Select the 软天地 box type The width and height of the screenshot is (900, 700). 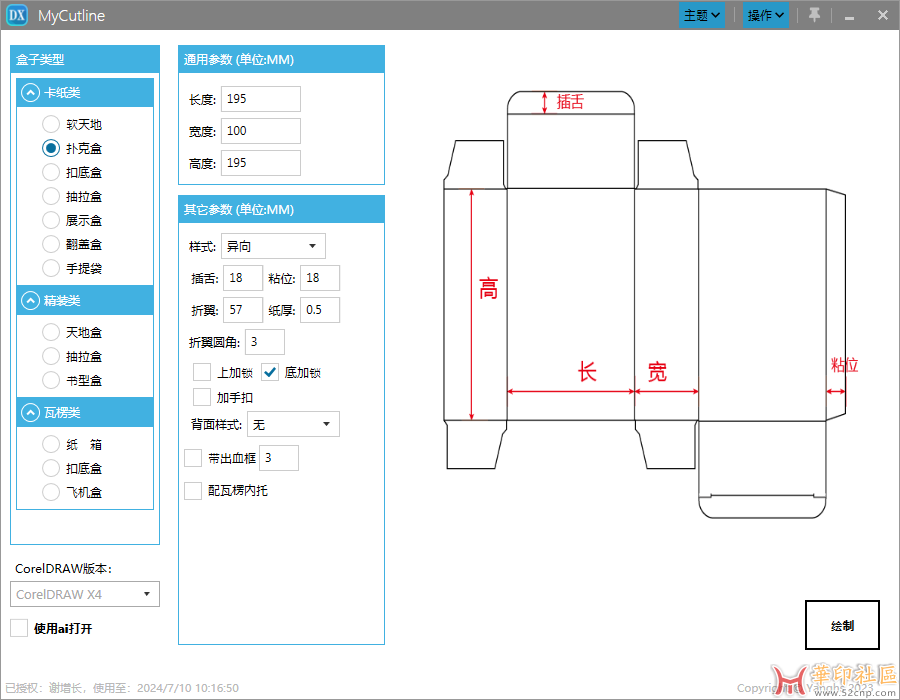click(x=51, y=124)
